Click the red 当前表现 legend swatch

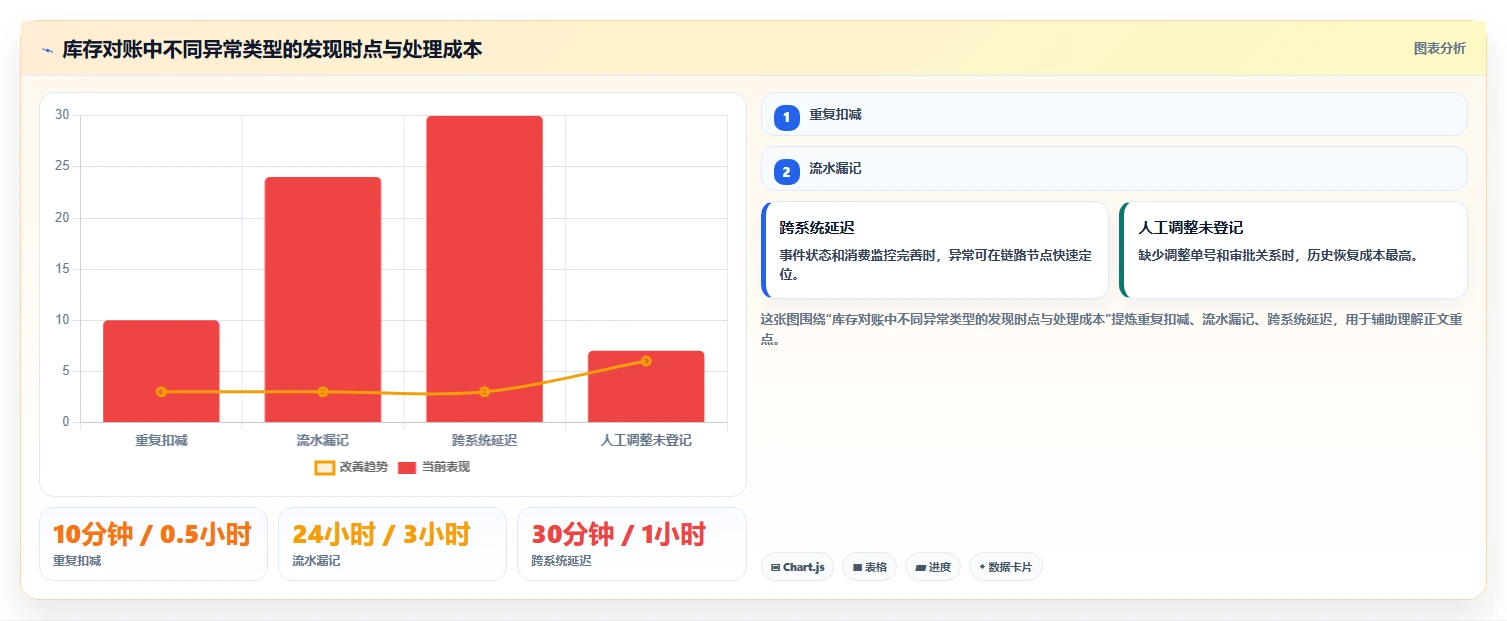407,467
